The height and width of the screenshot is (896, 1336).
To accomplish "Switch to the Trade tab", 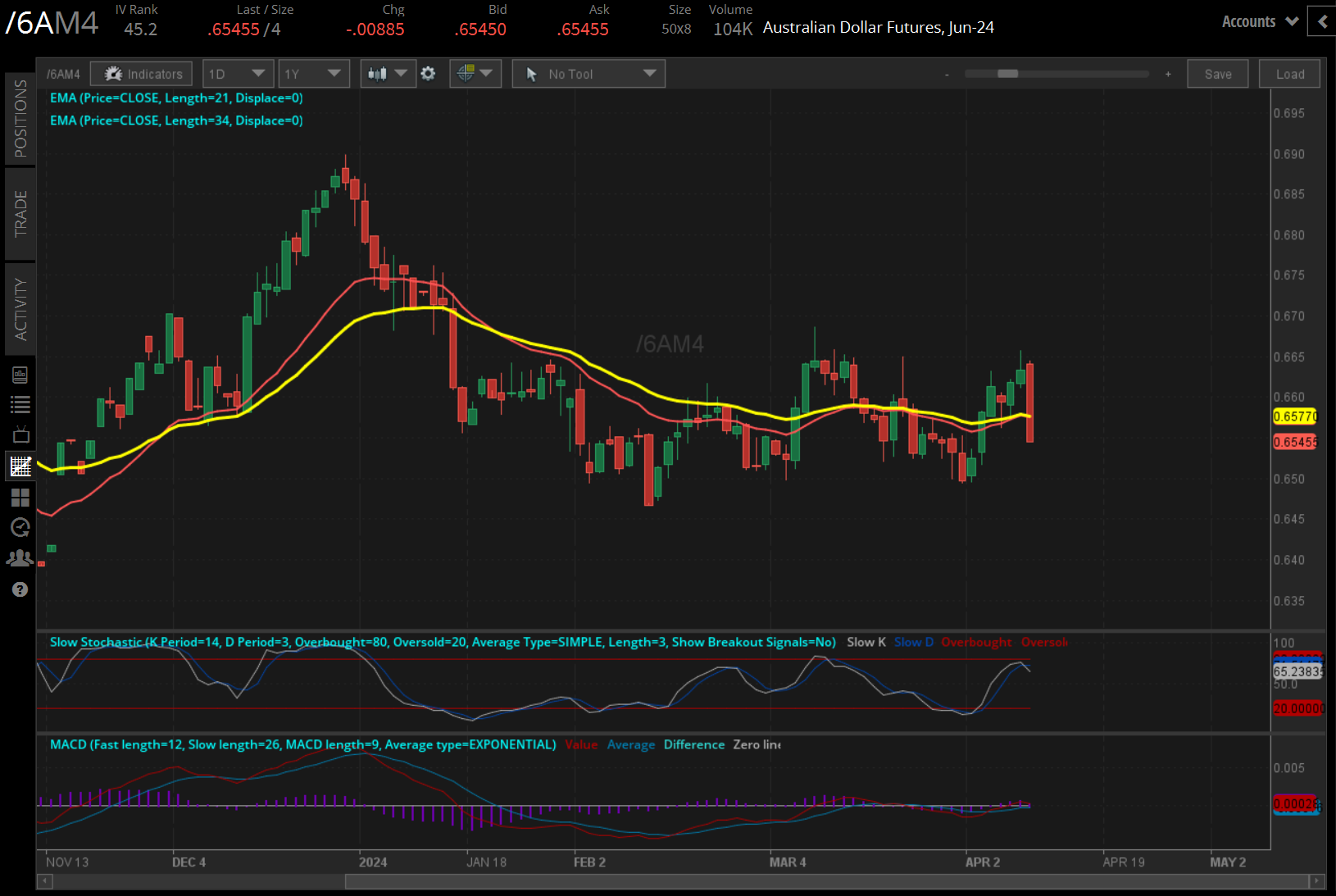I will pos(20,214).
